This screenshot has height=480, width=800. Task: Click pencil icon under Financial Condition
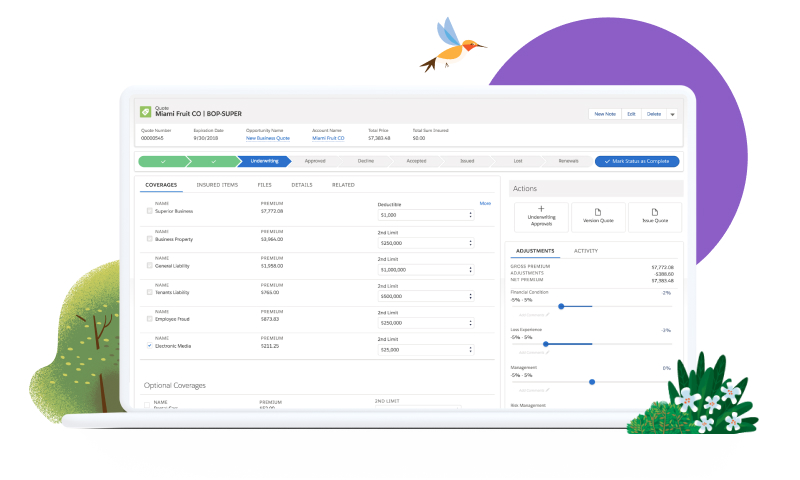click(547, 314)
